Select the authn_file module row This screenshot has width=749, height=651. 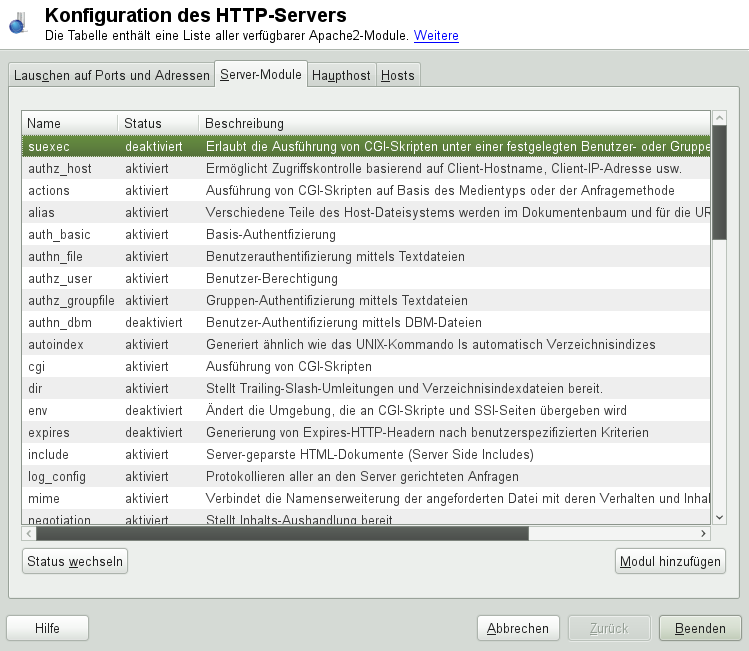coord(366,256)
